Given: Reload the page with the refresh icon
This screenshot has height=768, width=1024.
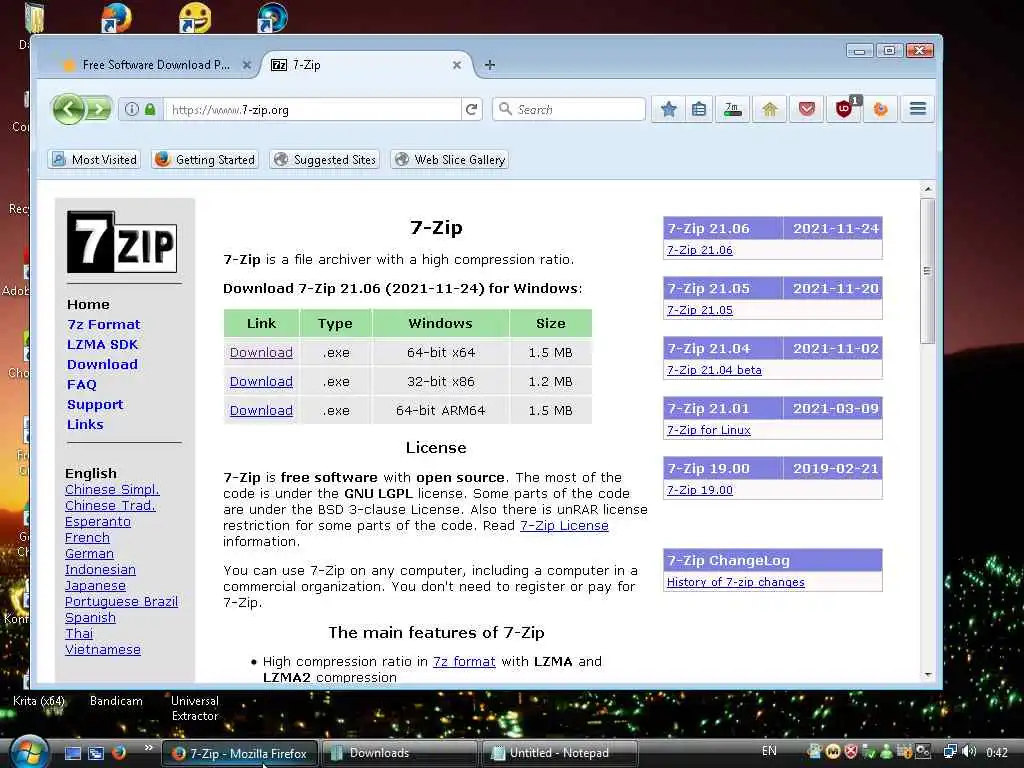Looking at the screenshot, I should click(472, 109).
